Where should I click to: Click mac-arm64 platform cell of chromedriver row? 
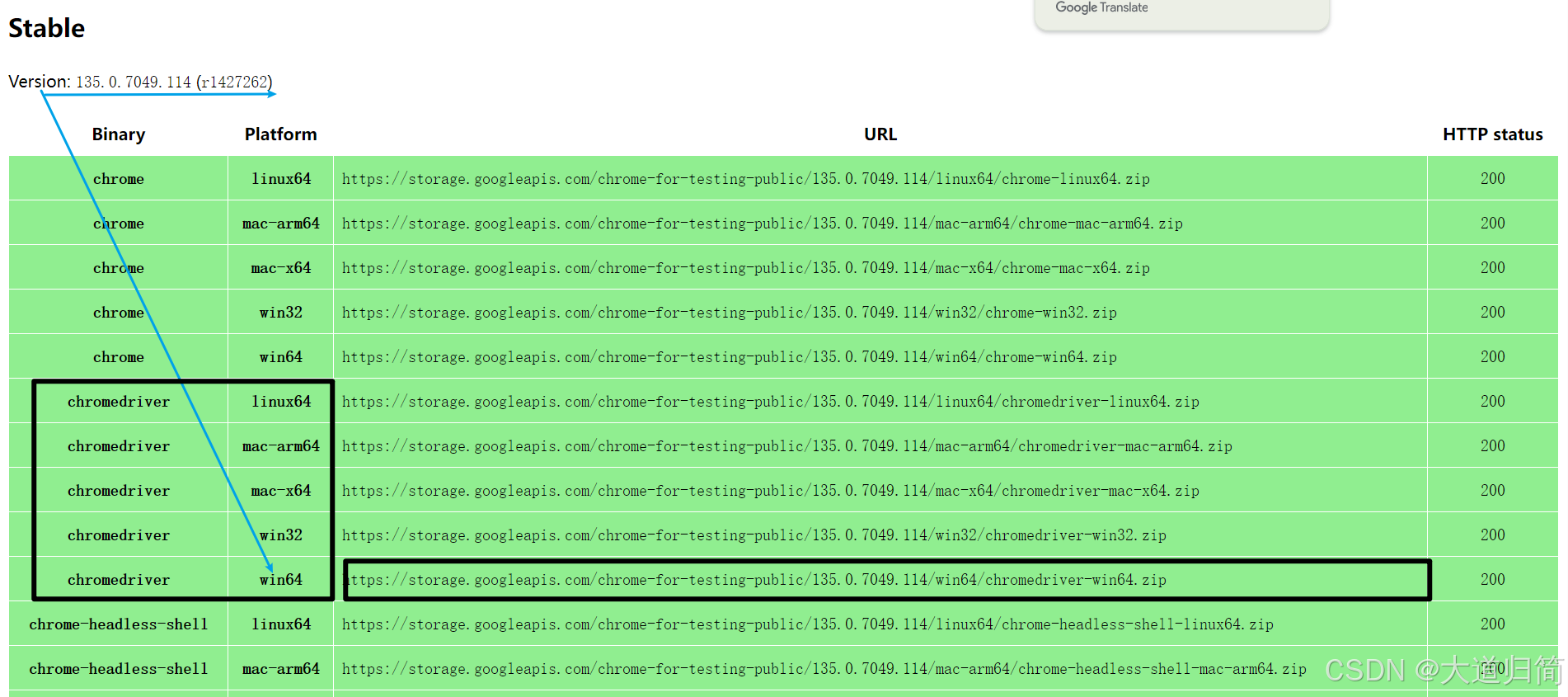coord(281,446)
